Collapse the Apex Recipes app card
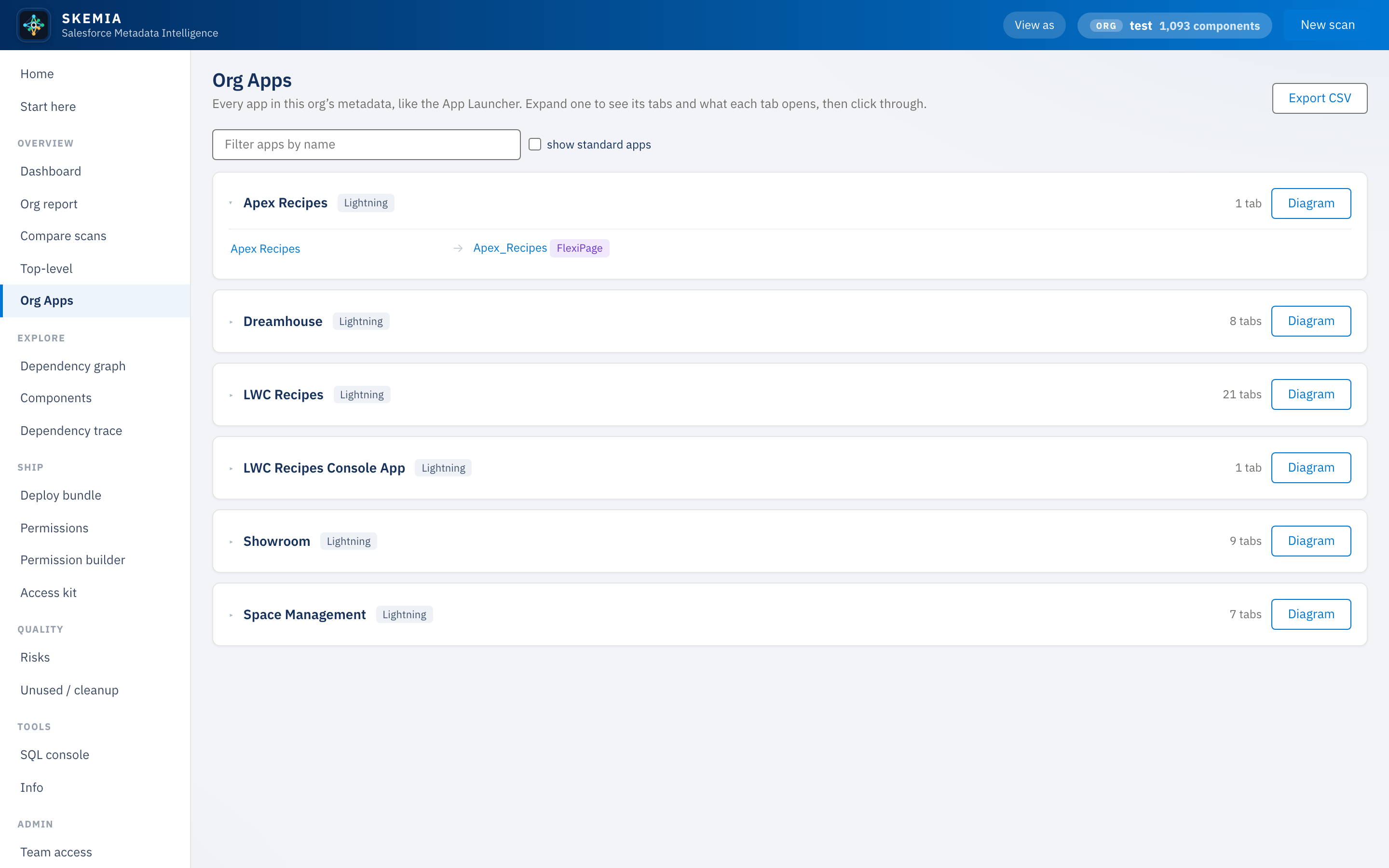 click(231, 203)
